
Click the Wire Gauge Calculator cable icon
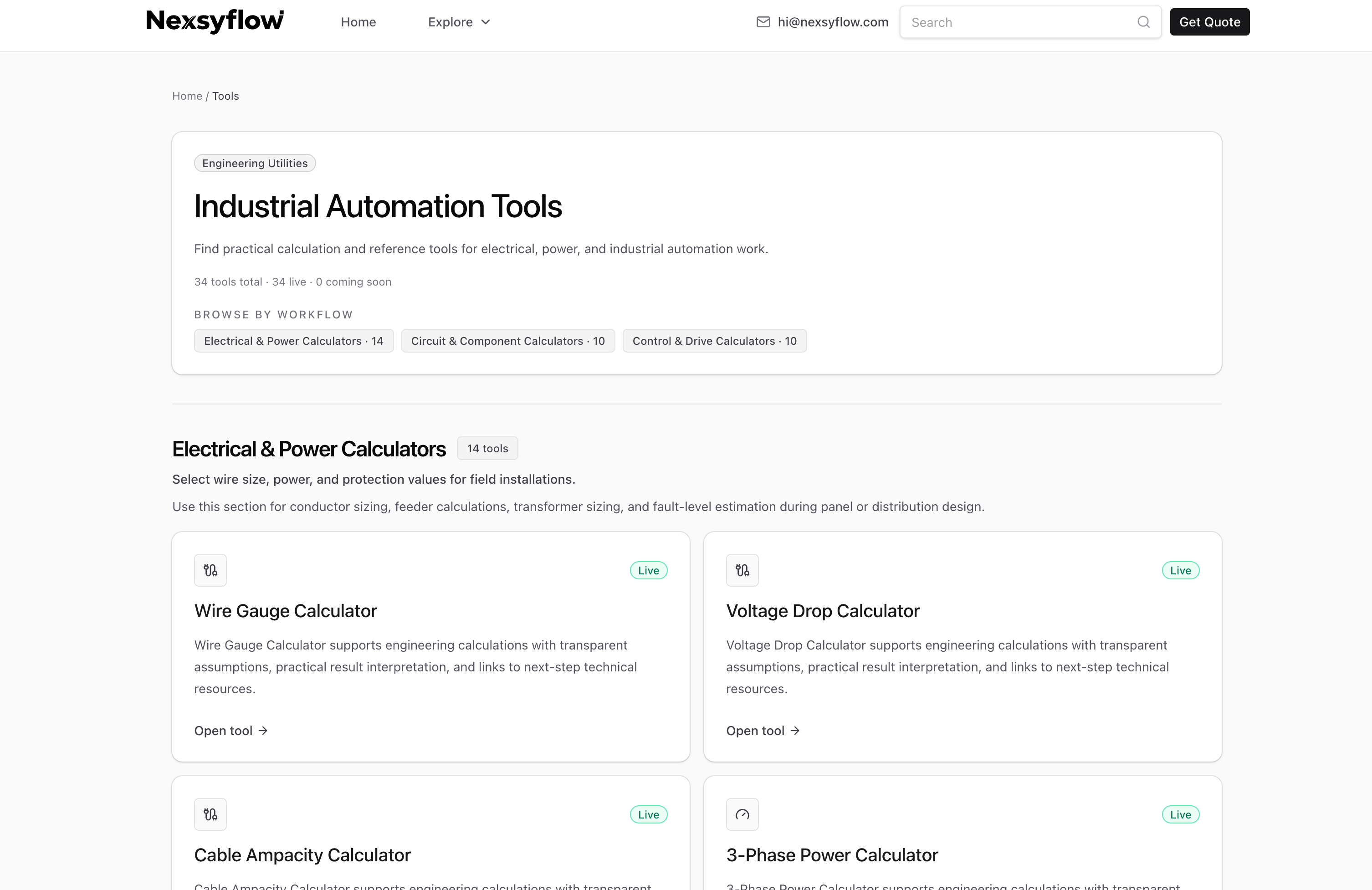(x=210, y=570)
